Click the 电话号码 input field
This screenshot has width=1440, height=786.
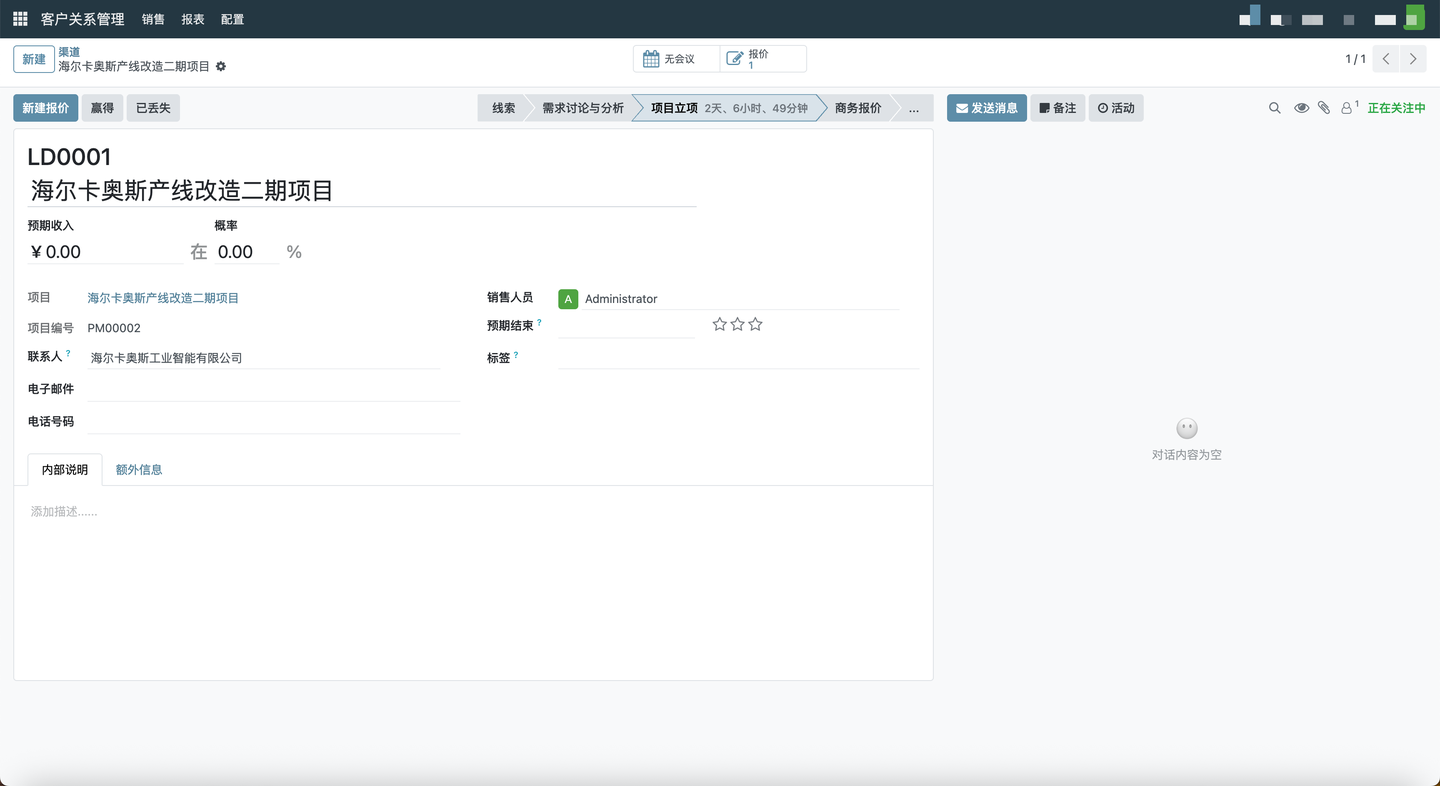tap(273, 421)
